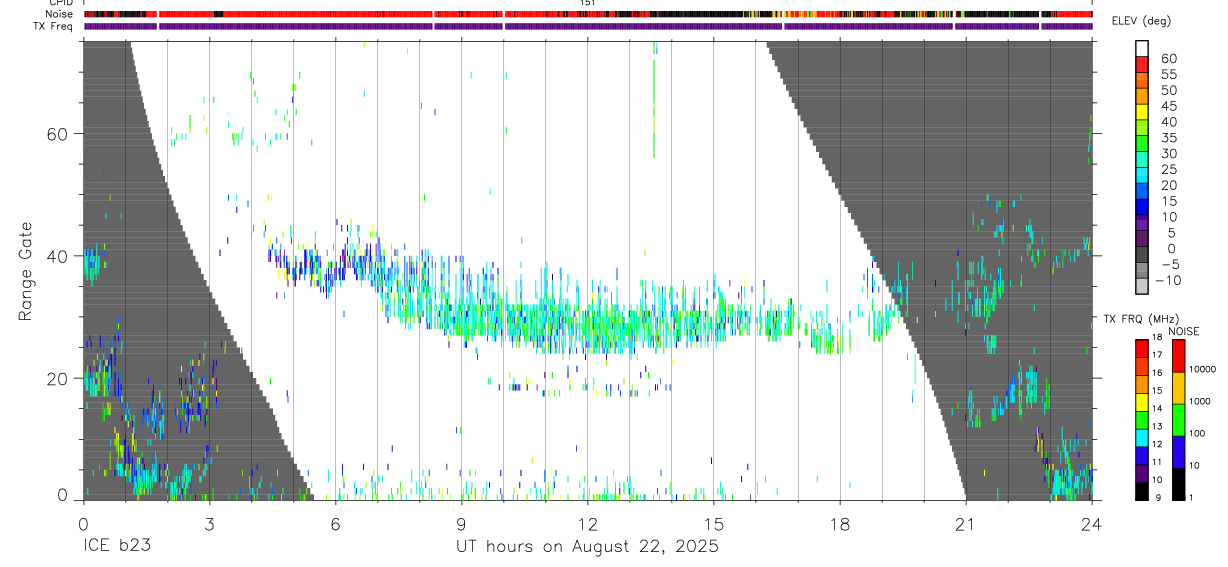Click the "60" value on ELEV scale
1228x567 pixels.
click(1169, 58)
